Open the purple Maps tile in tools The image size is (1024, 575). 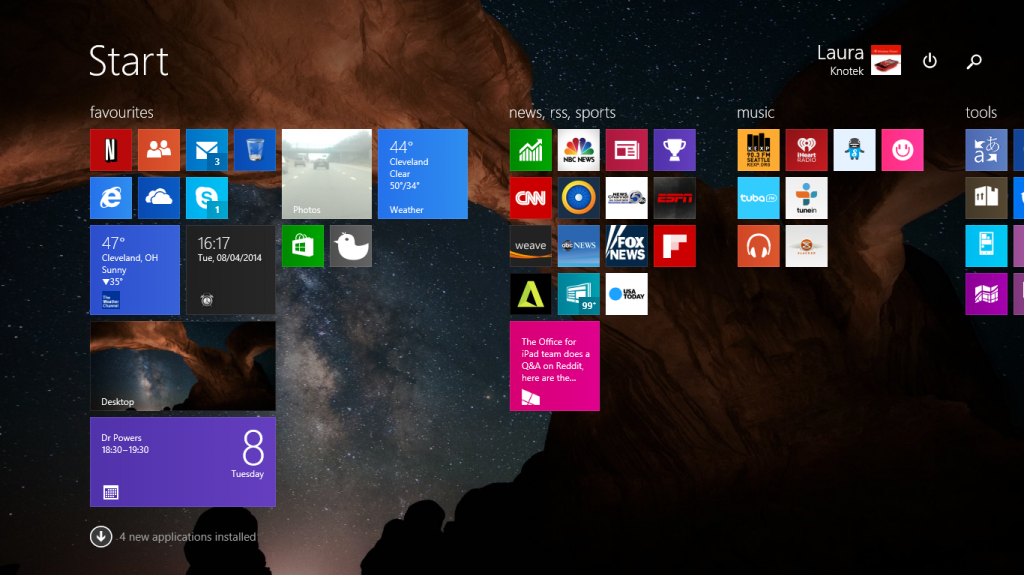[986, 294]
